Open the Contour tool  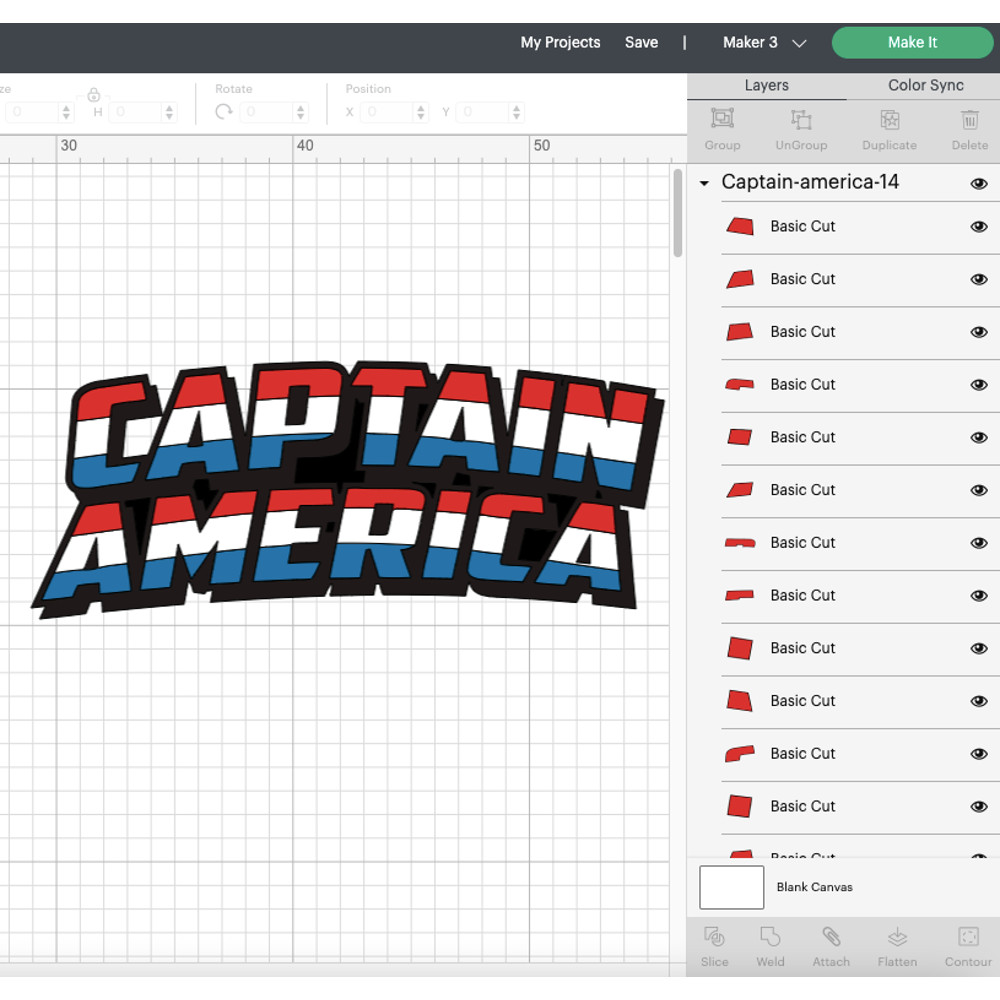[x=967, y=945]
